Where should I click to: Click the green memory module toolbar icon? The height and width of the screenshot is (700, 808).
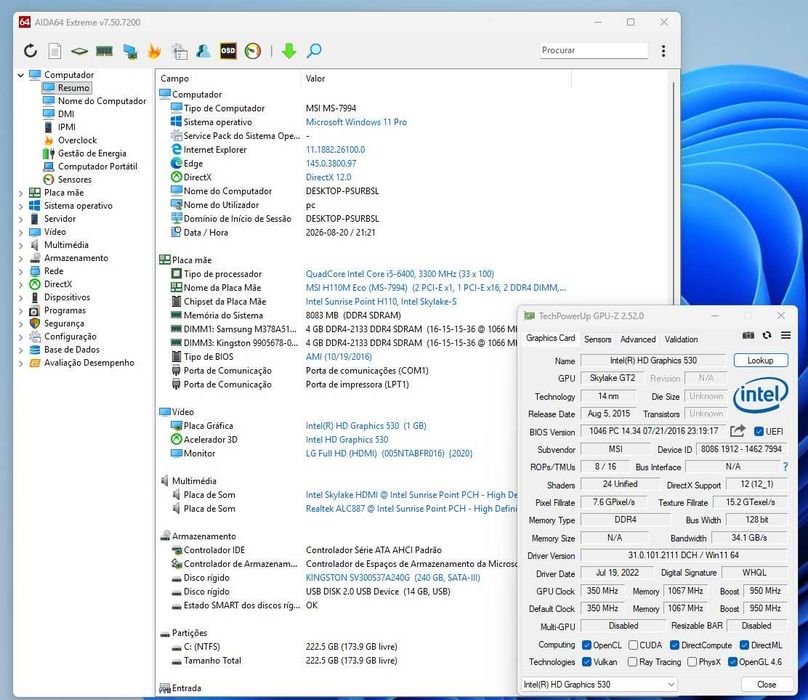(x=104, y=51)
